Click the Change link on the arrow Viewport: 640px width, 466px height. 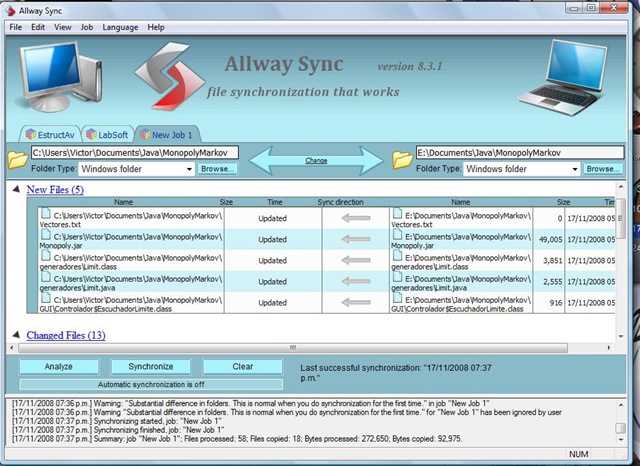tap(316, 160)
